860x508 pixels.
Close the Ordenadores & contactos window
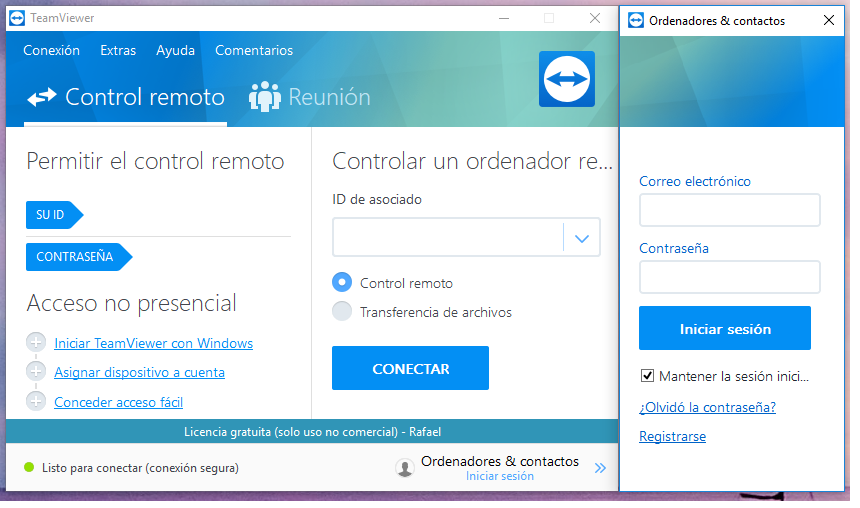coord(829,20)
